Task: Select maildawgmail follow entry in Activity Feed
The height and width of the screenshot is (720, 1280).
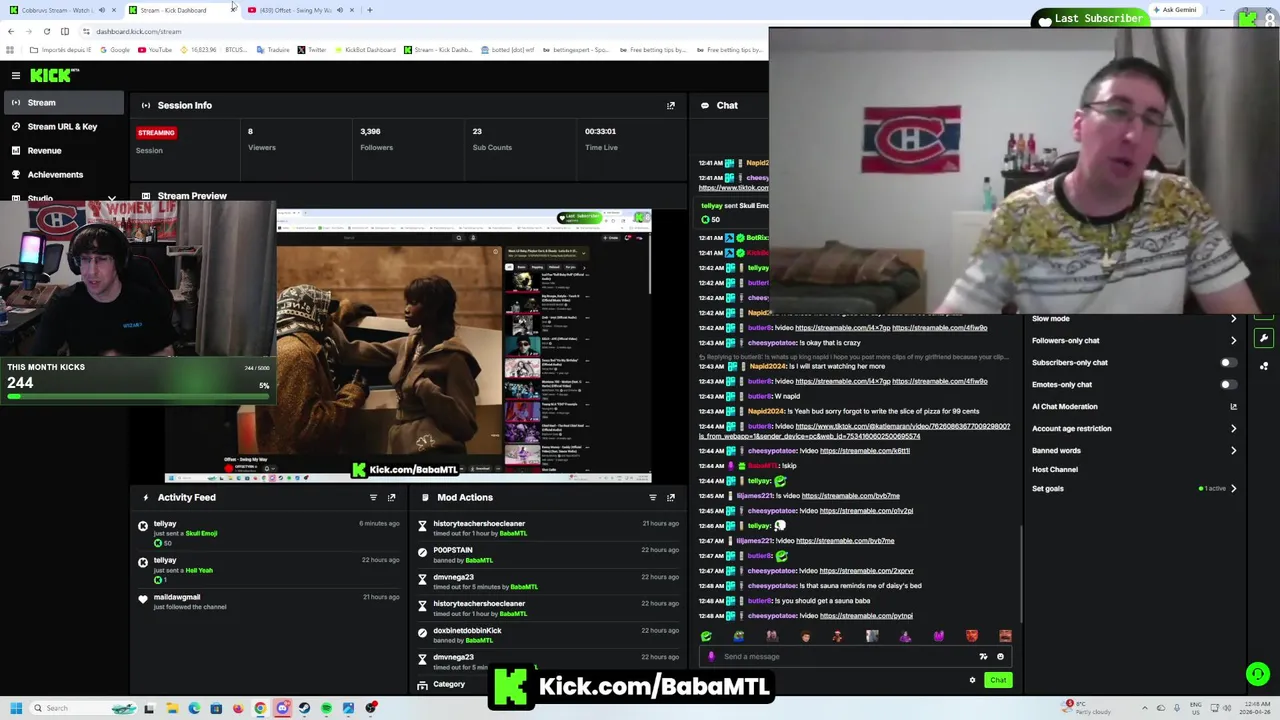Action: click(269, 602)
